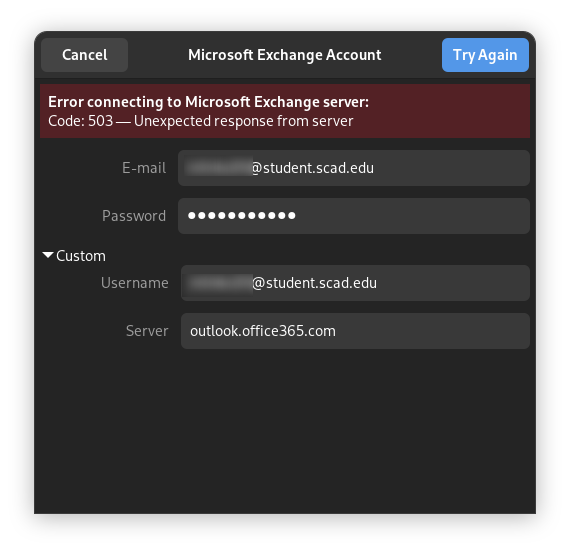570x551 pixels.
Task: Collapse the Custom section disclosure triangle
Action: coord(48,255)
